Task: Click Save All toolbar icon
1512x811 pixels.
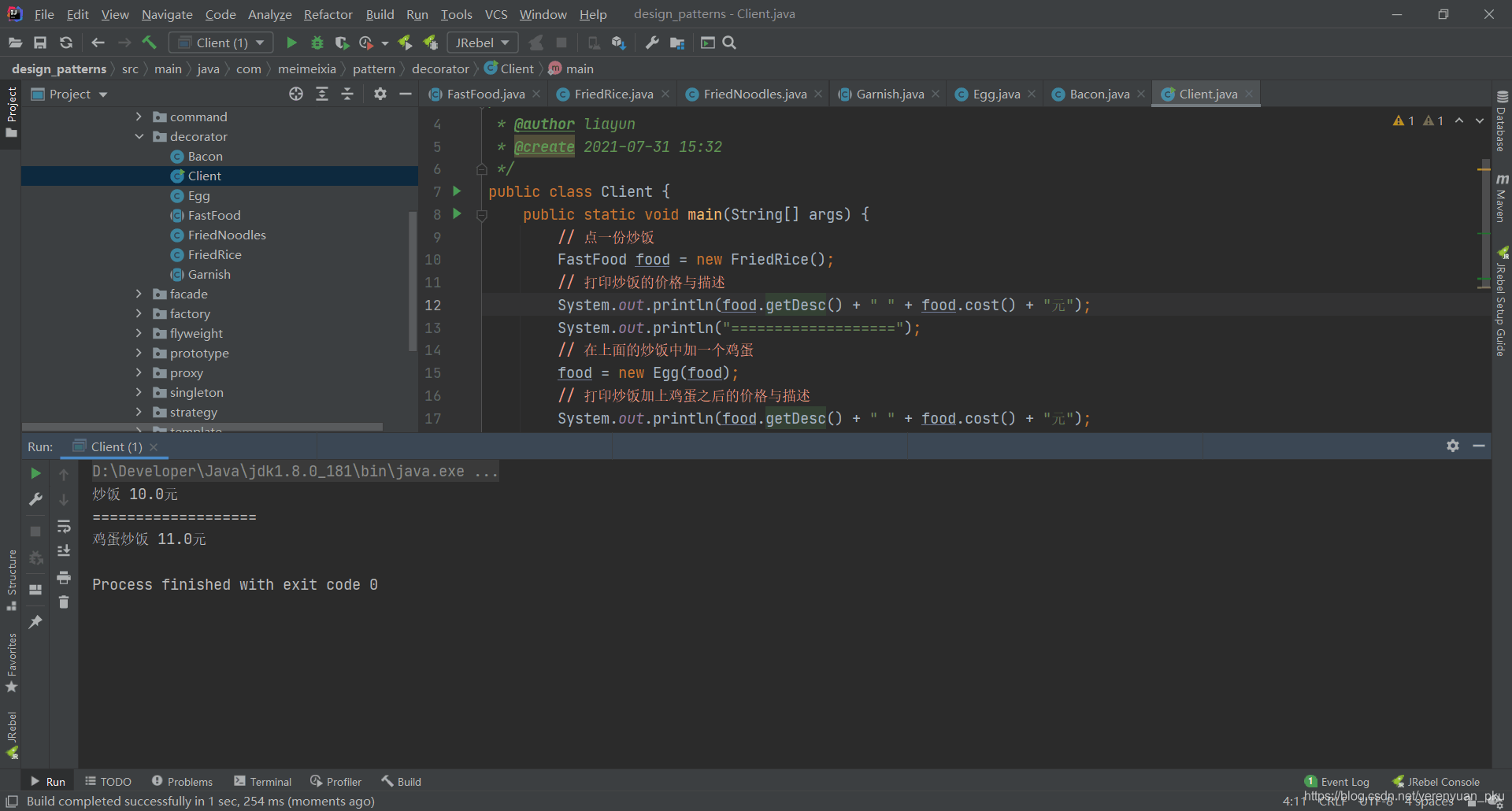Action: (x=40, y=43)
